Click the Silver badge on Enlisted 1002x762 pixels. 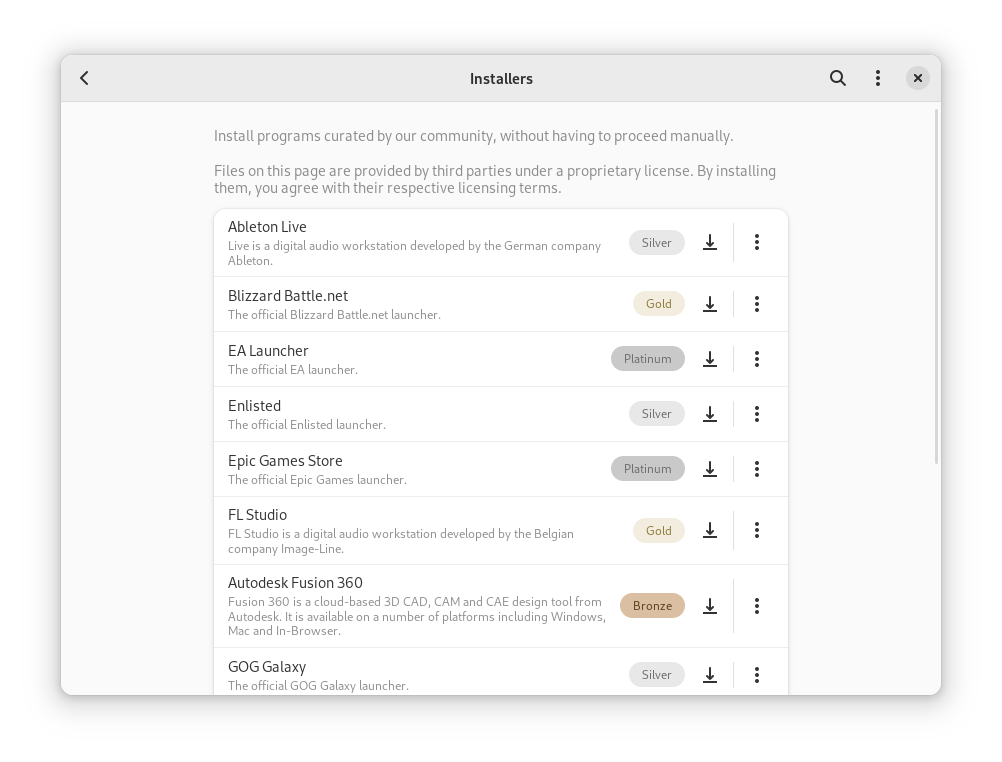click(656, 413)
